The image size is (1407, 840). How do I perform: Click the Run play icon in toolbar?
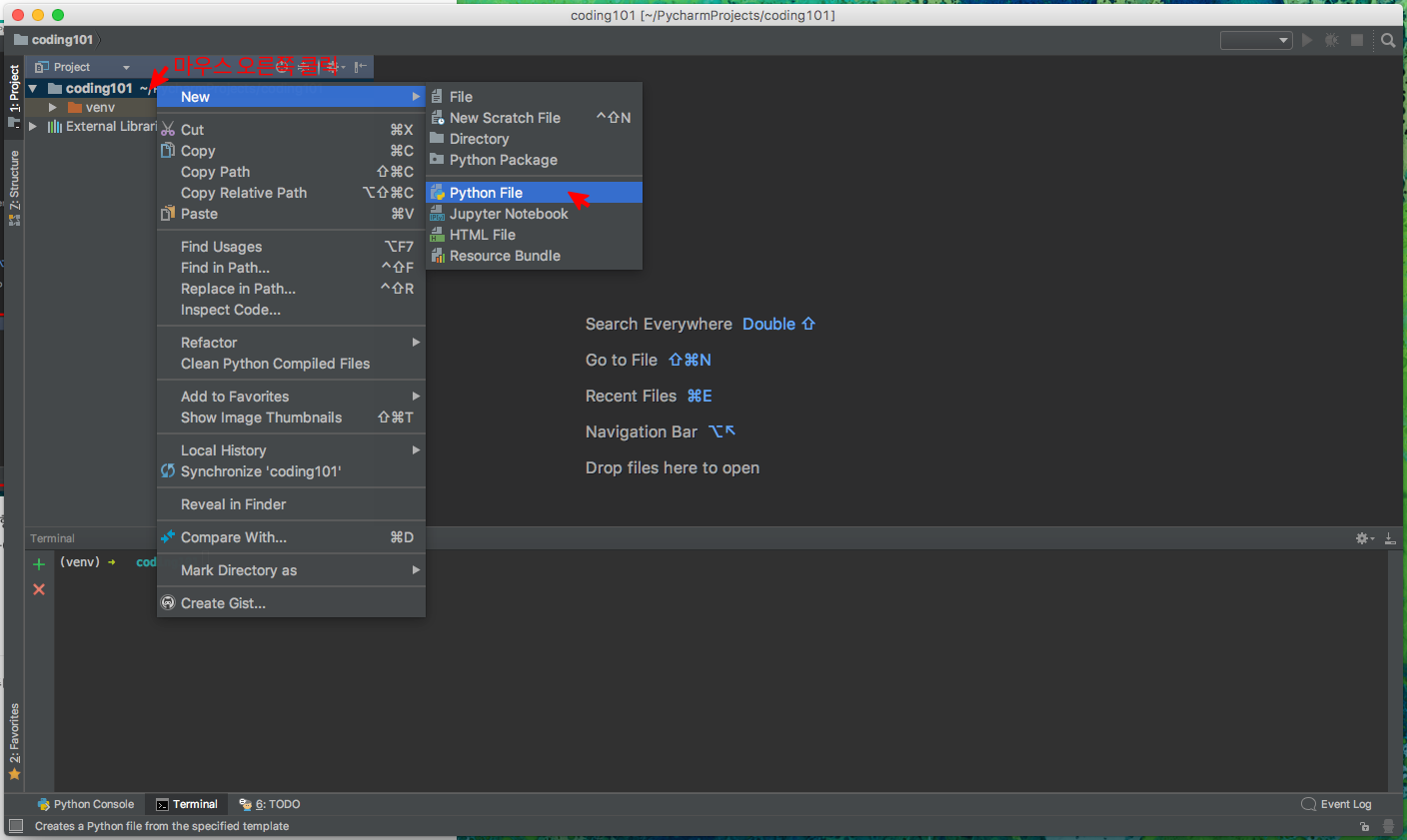click(x=1307, y=40)
